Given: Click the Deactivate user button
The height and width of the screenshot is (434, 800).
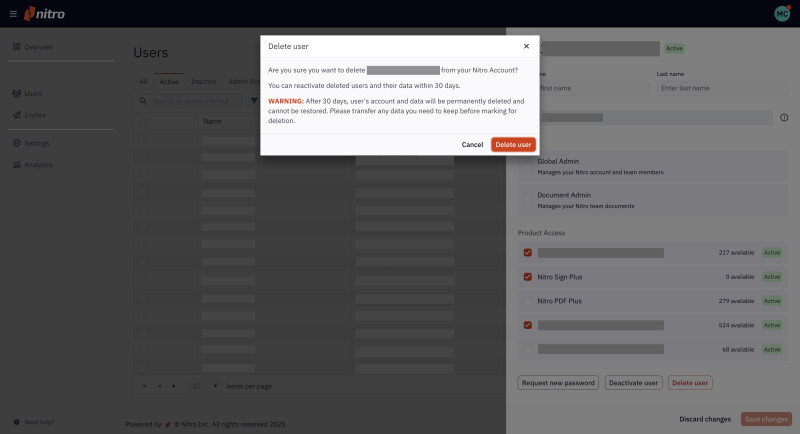Looking at the screenshot, I should click(633, 383).
